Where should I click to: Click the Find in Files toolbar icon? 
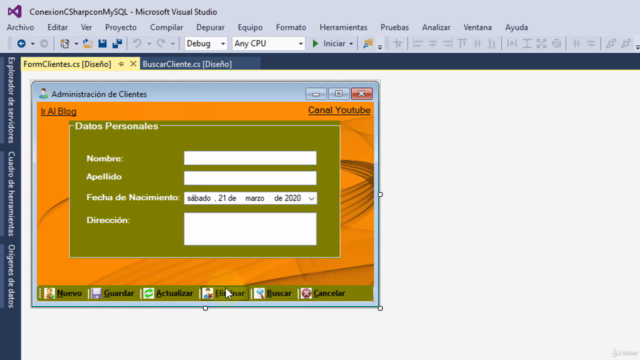[x=368, y=43]
